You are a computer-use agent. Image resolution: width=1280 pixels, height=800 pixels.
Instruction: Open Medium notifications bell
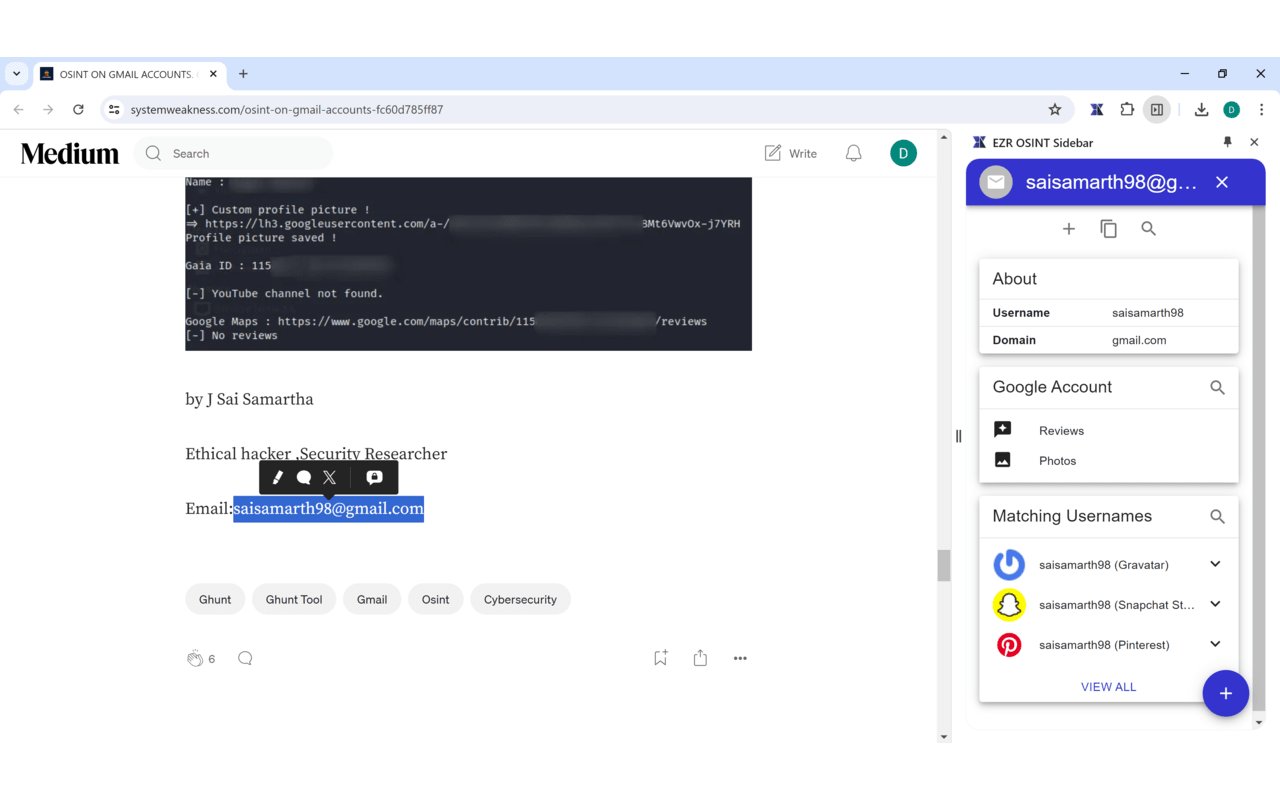pyautogui.click(x=853, y=153)
